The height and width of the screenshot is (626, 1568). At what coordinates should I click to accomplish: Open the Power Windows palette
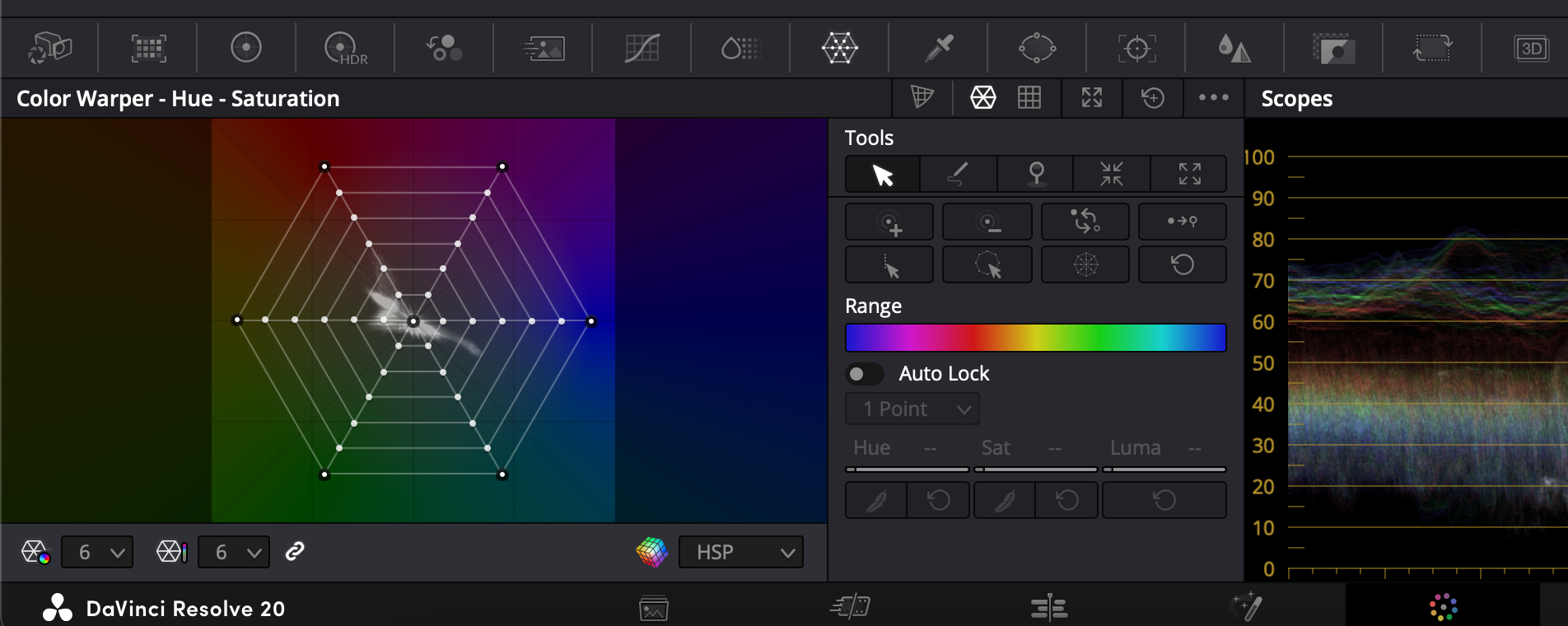pos(1037,49)
